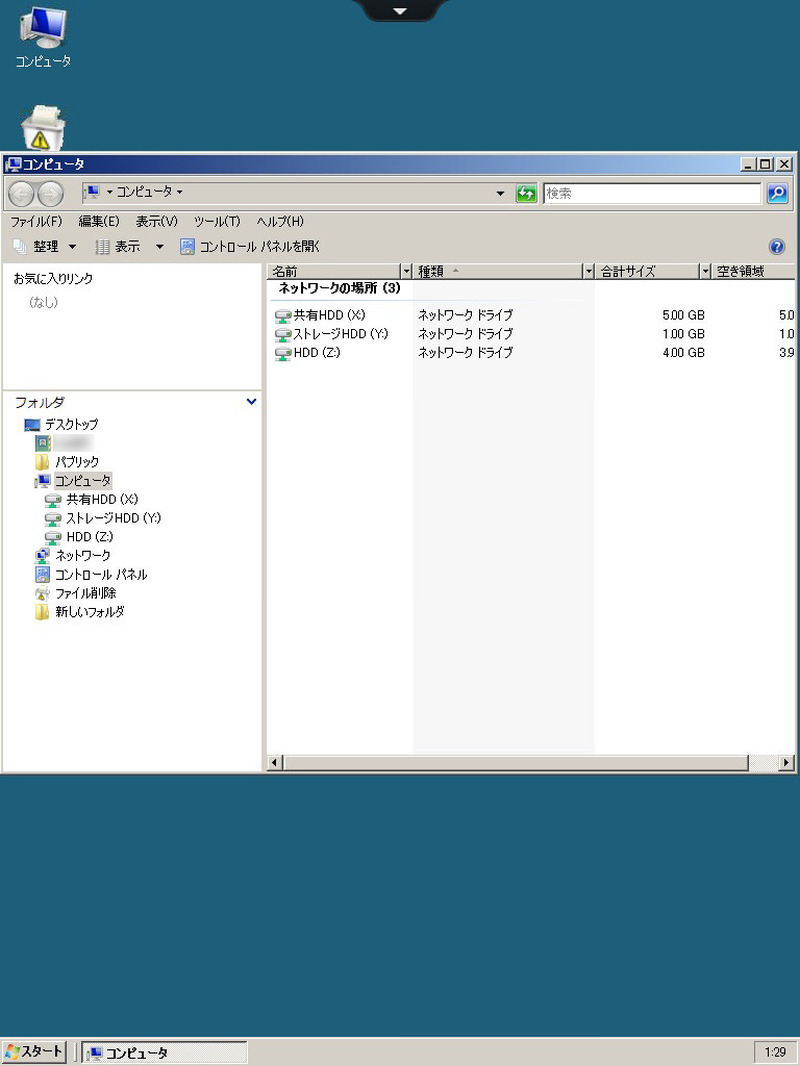Image resolution: width=800 pixels, height=1066 pixels.
Task: Open help via blue question mark icon
Action: [x=777, y=247]
